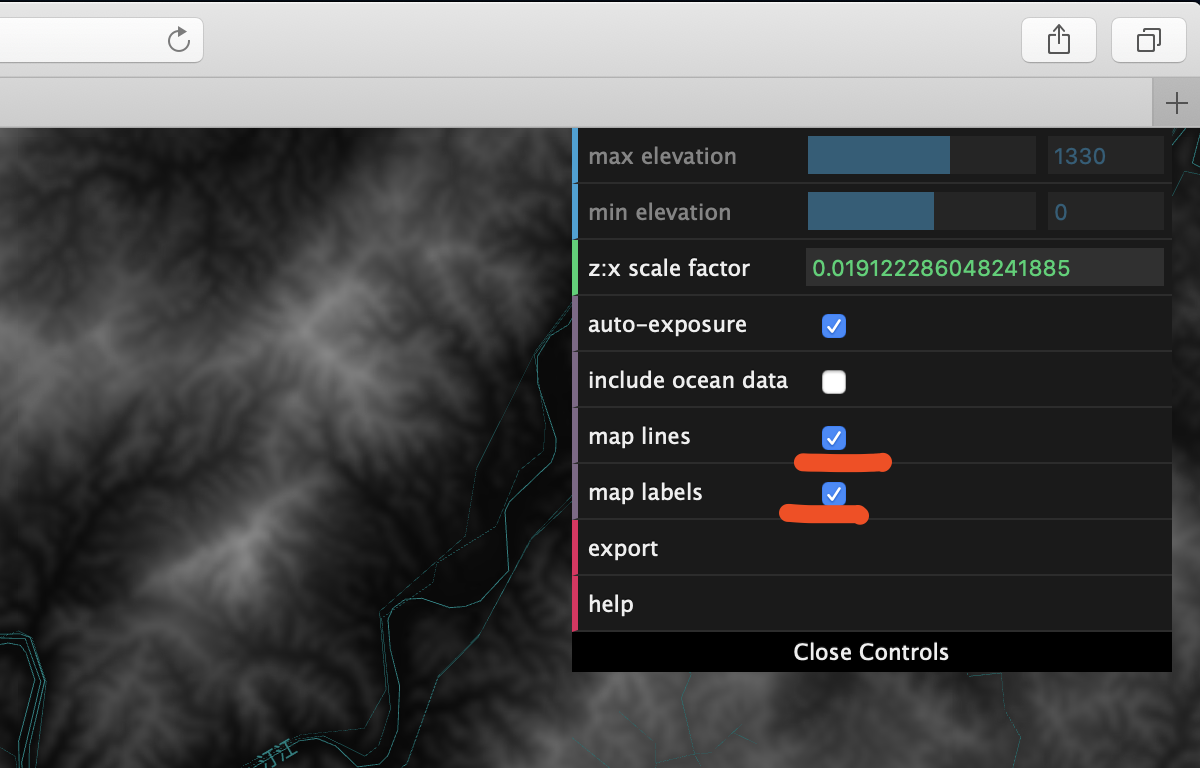
Task: Open the Safari share menu icon
Action: (x=1059, y=40)
